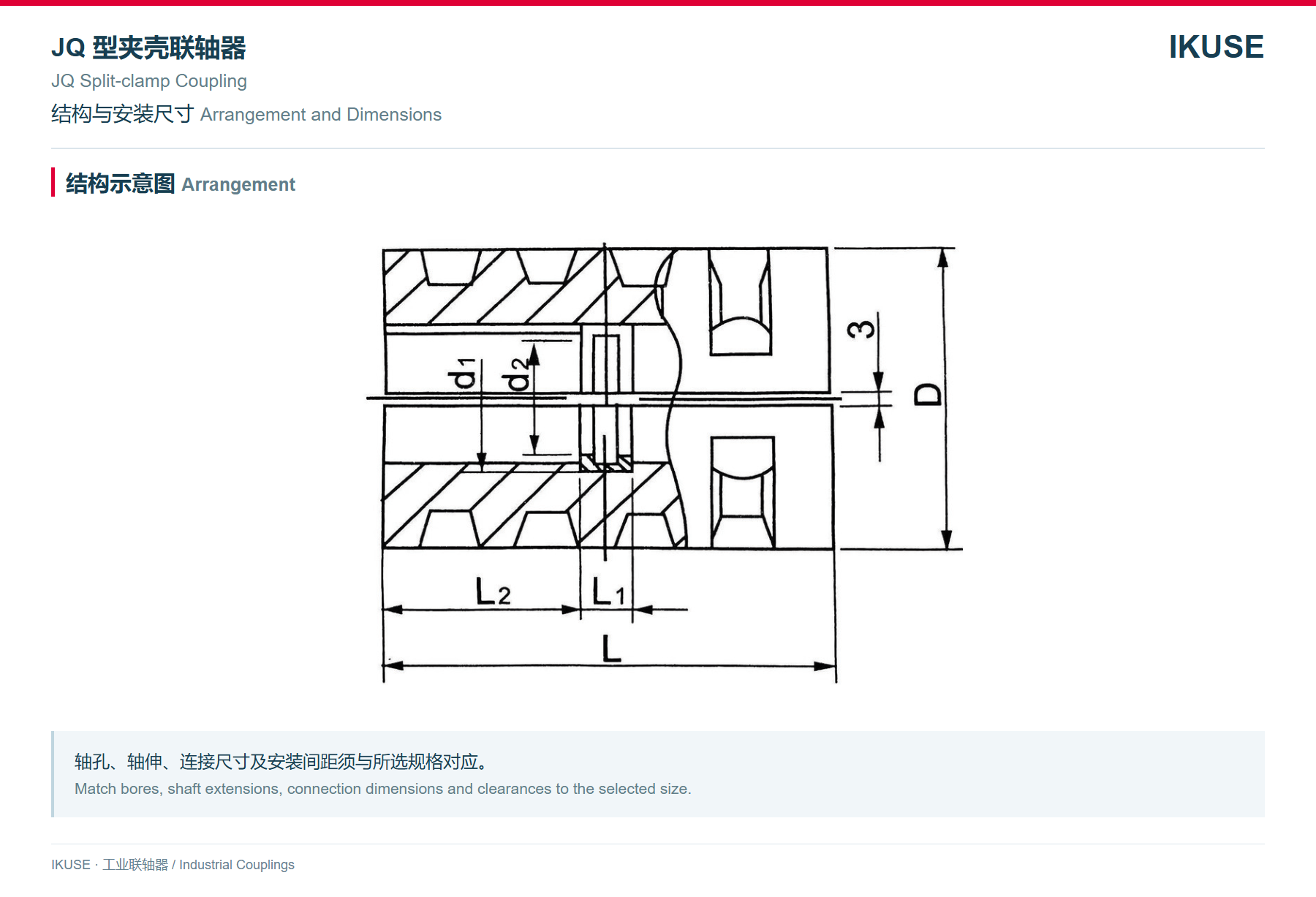Click 'Arrangement and Dimensions' heading text
1316x897 pixels.
tap(321, 115)
